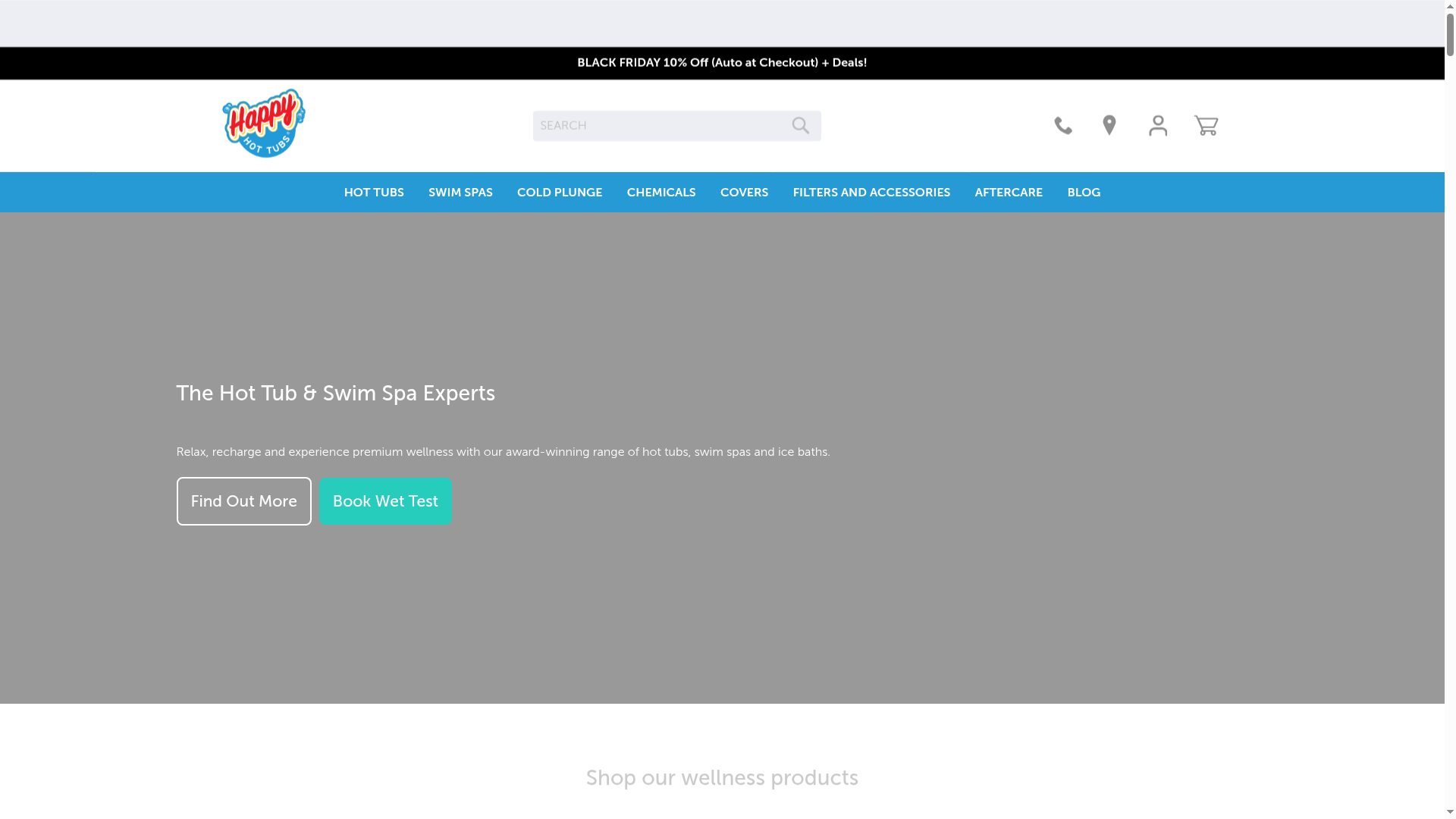Open the phone contact icon
The width and height of the screenshot is (1456, 819).
point(1063,126)
